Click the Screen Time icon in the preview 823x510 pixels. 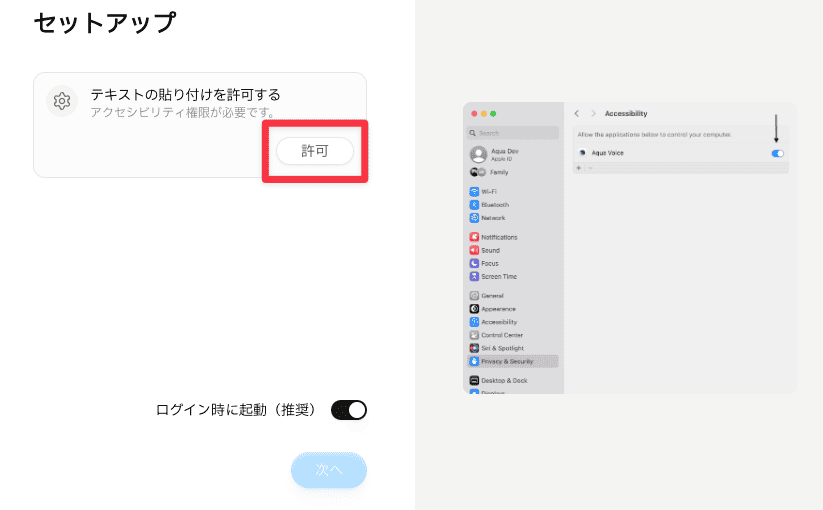[x=474, y=277]
